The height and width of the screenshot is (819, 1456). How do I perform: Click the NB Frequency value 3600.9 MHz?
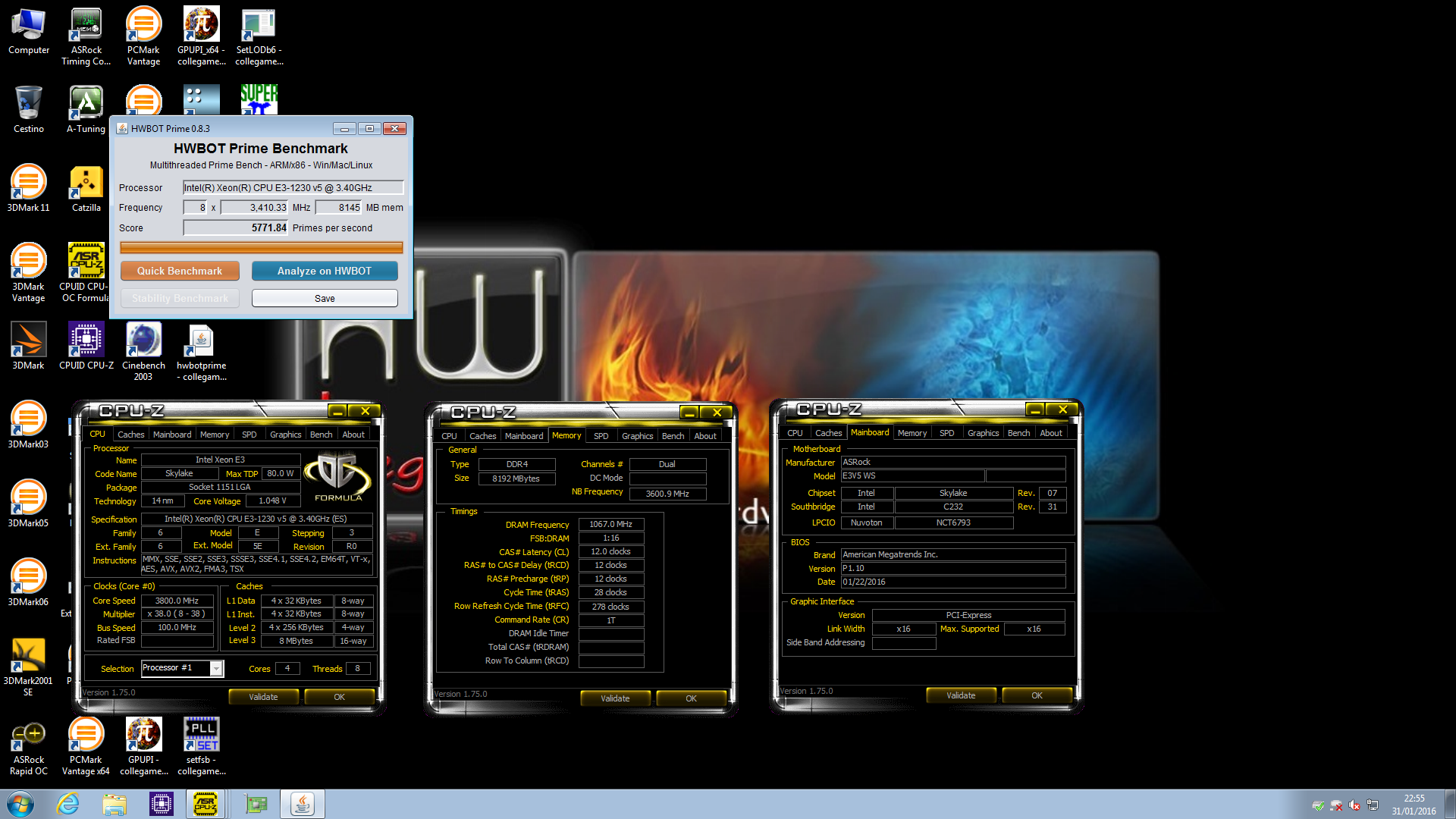point(667,493)
